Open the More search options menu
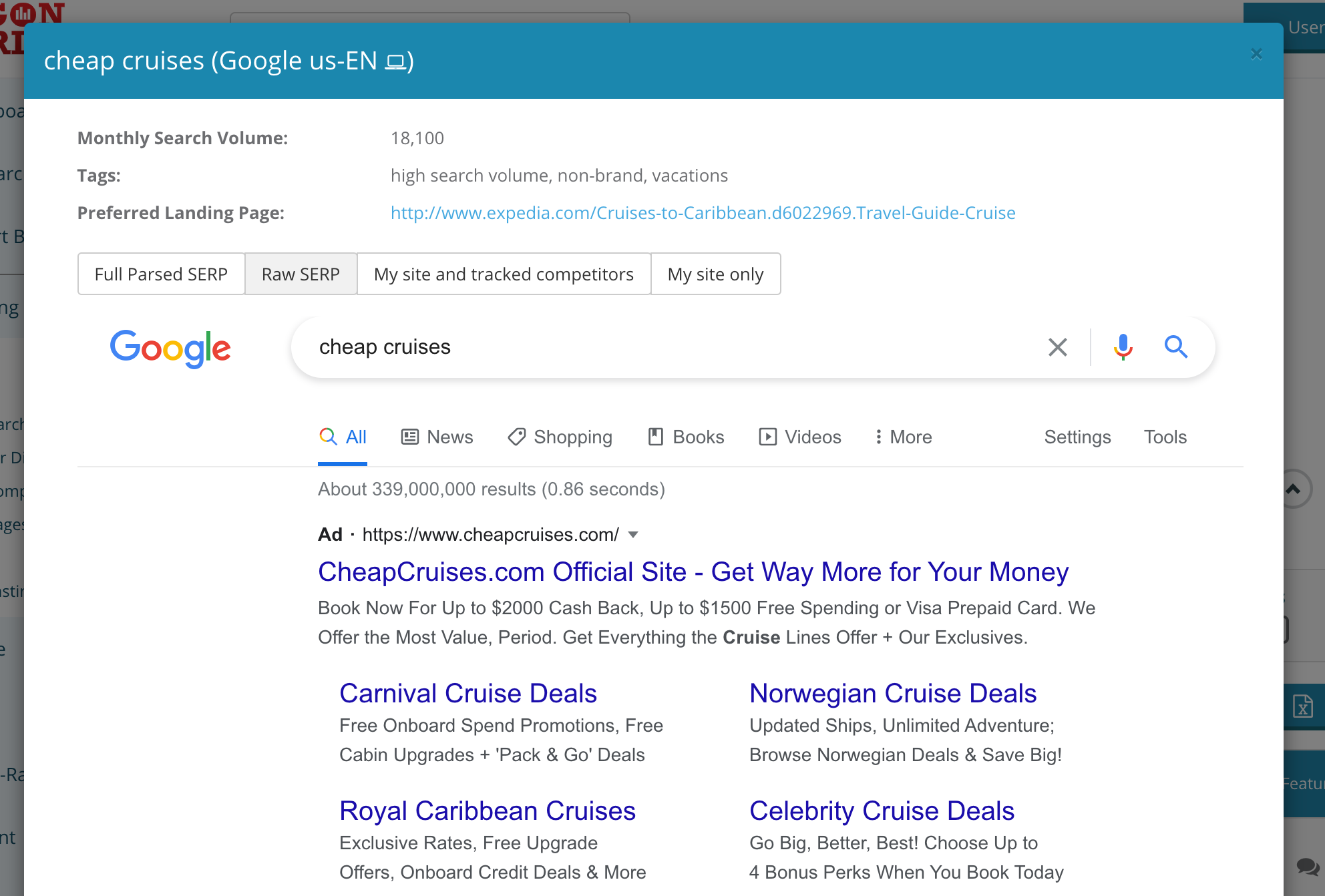 [903, 437]
